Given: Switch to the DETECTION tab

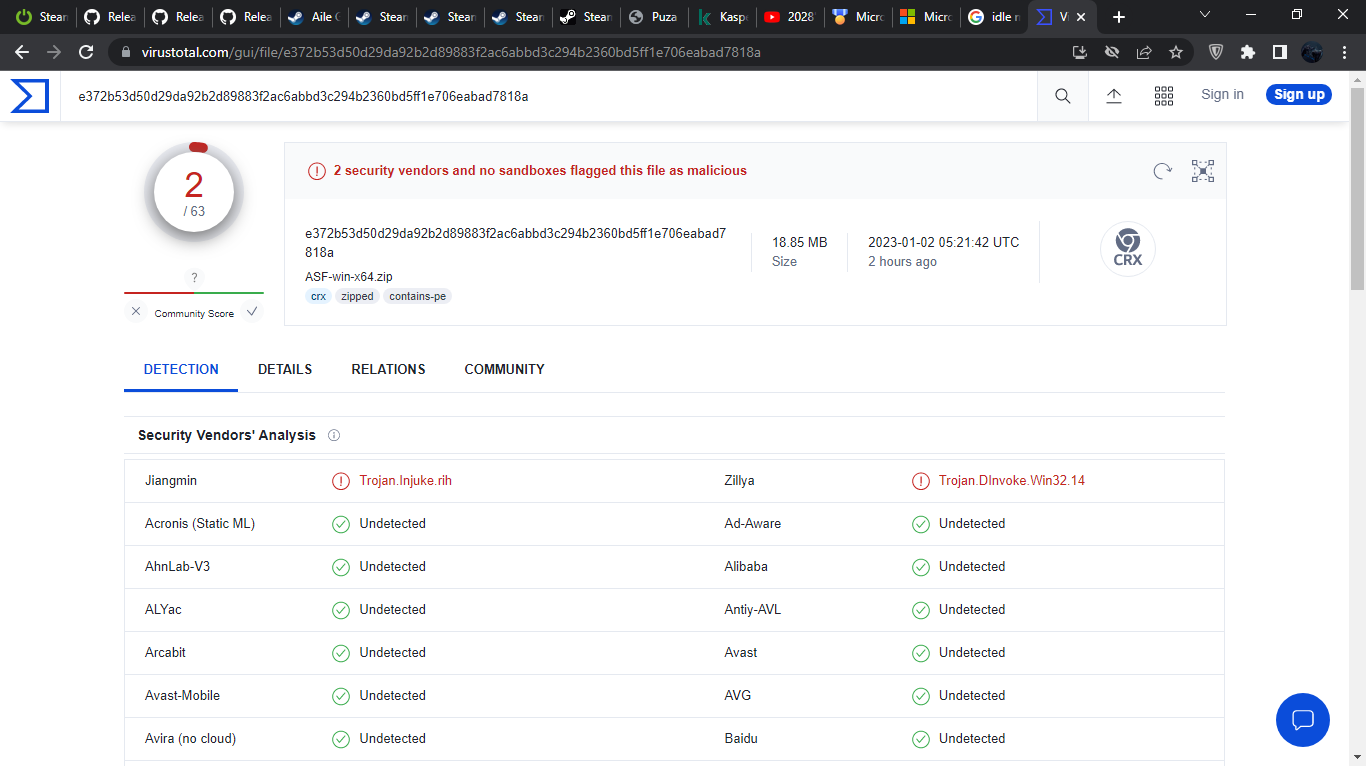Looking at the screenshot, I should point(181,370).
